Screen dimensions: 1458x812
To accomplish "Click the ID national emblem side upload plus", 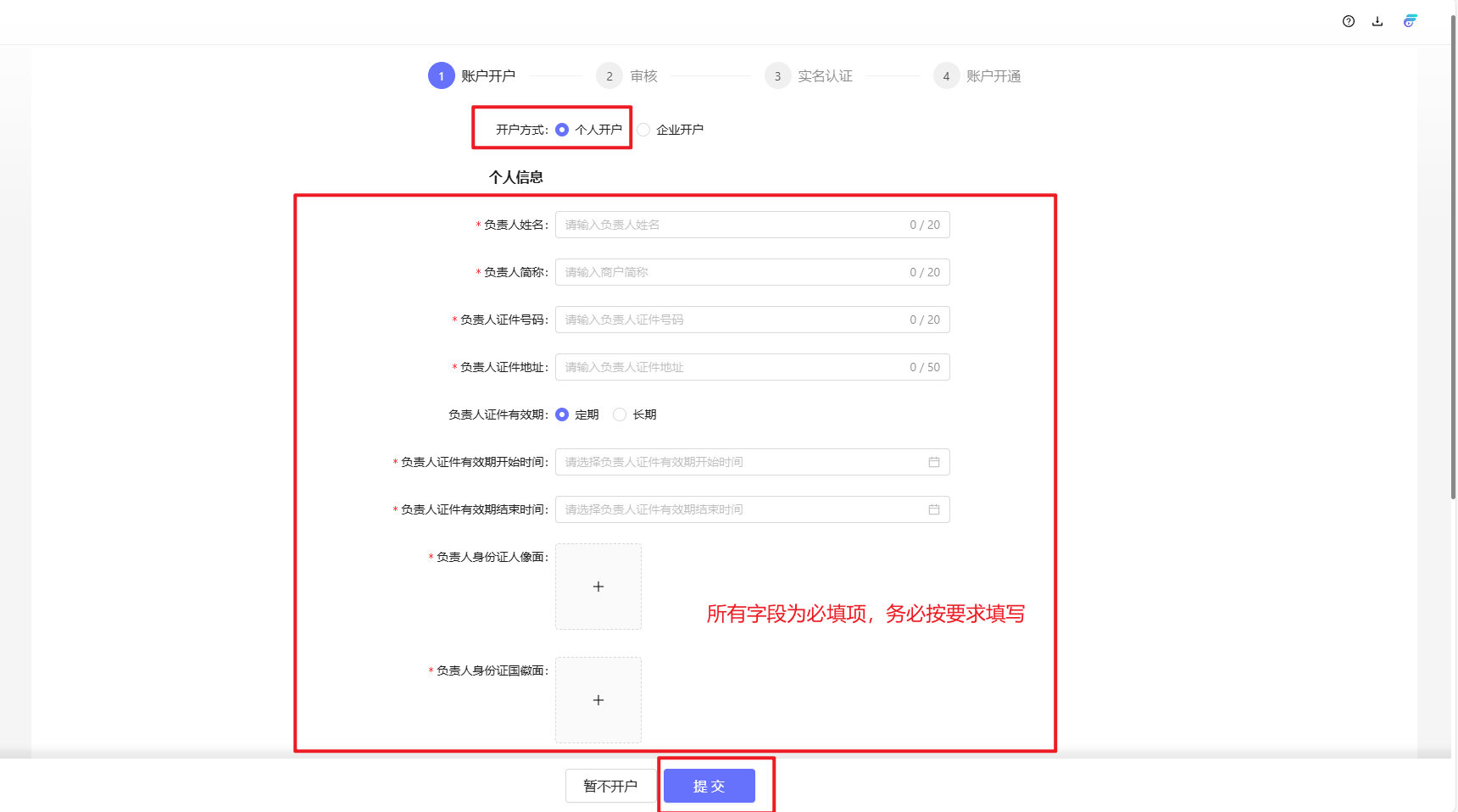I will [x=598, y=700].
